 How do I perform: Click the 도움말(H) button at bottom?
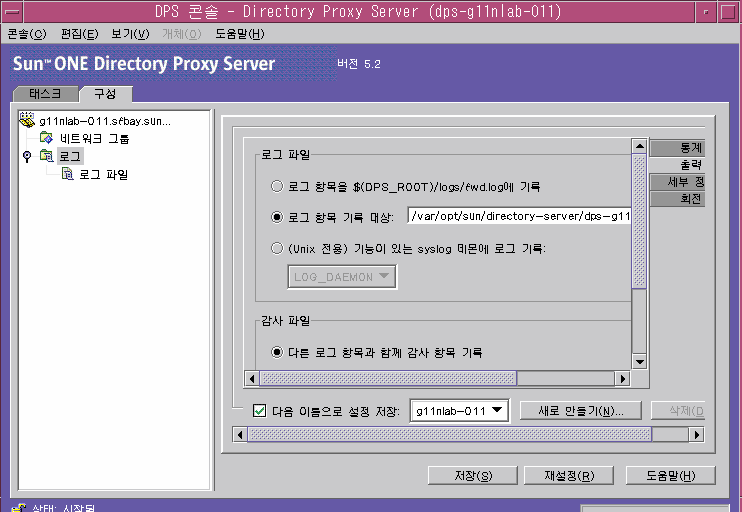click(x=671, y=476)
